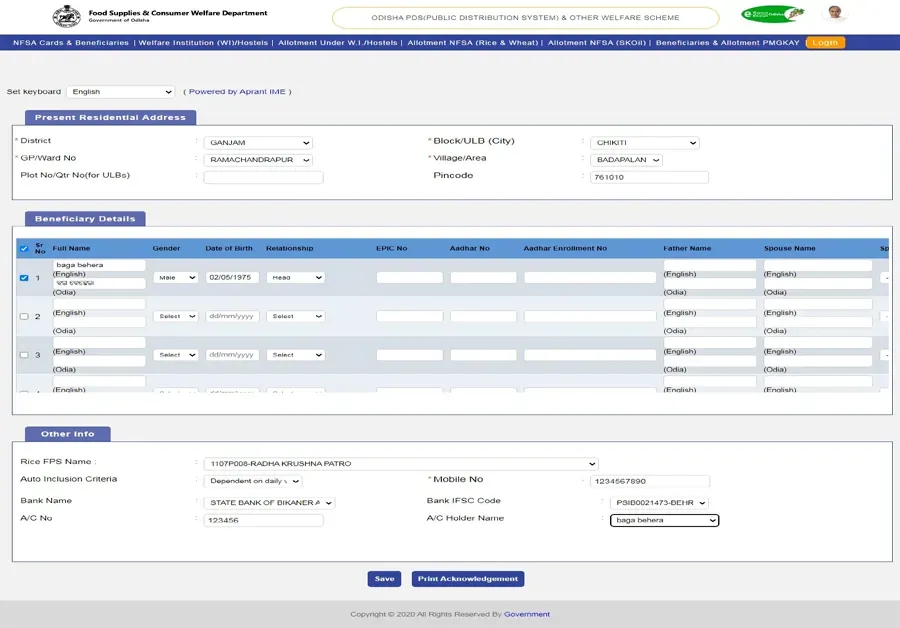Check beneficiary row 3 checkbox
Screen dimensions: 900x628
click(24, 355)
